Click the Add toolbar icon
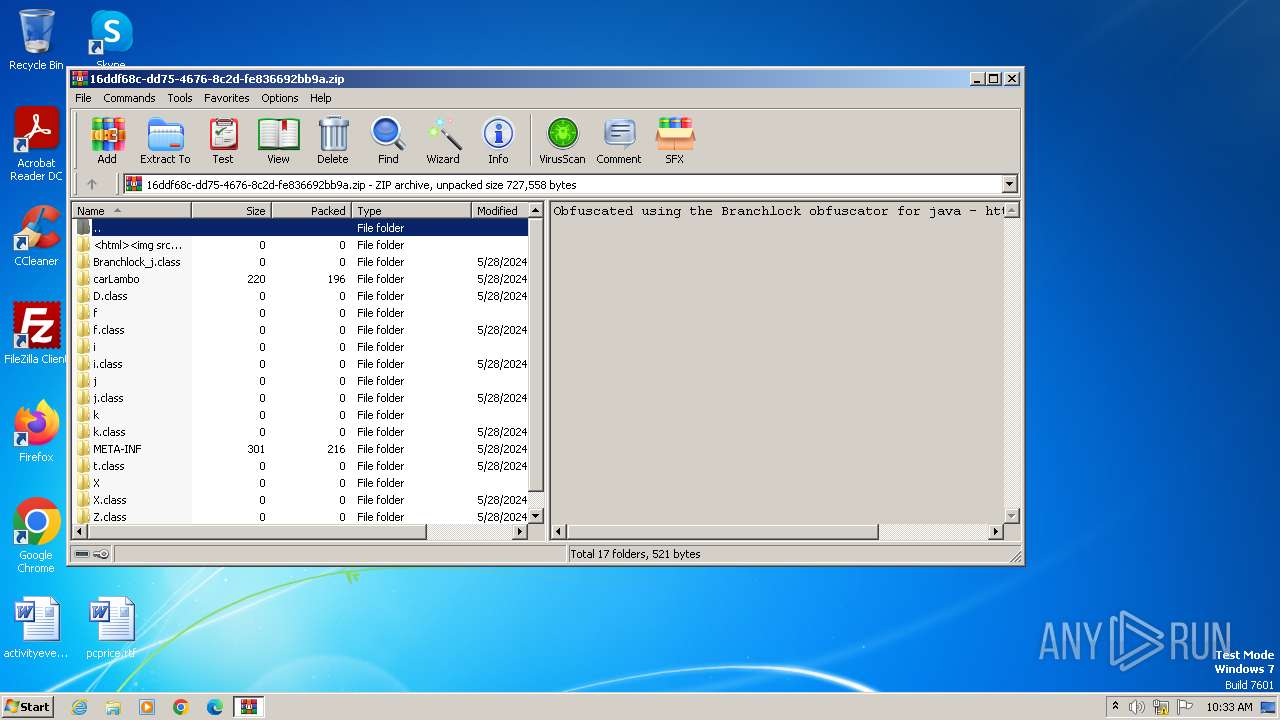 tap(107, 140)
